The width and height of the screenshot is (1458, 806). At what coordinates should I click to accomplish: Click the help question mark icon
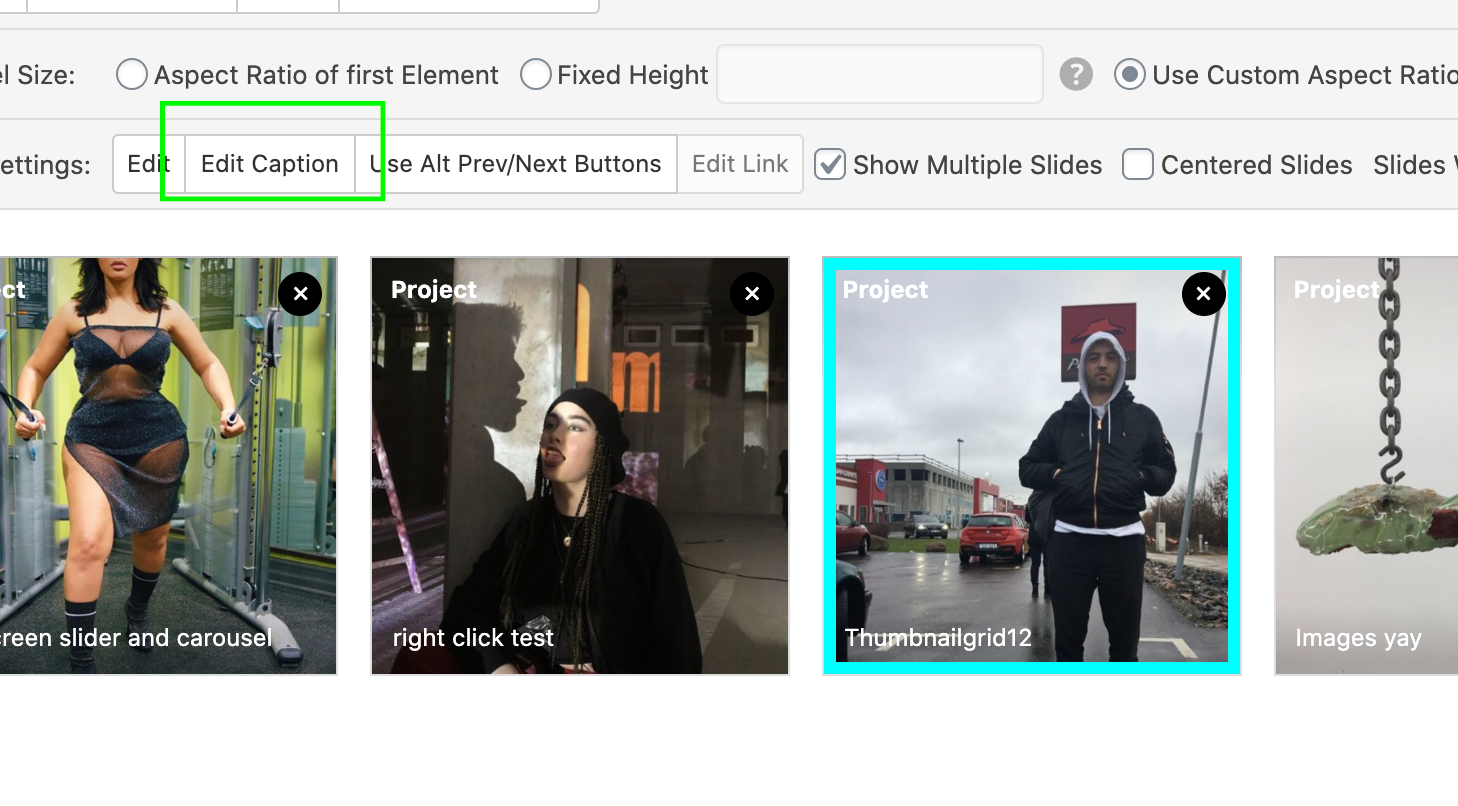[1076, 75]
